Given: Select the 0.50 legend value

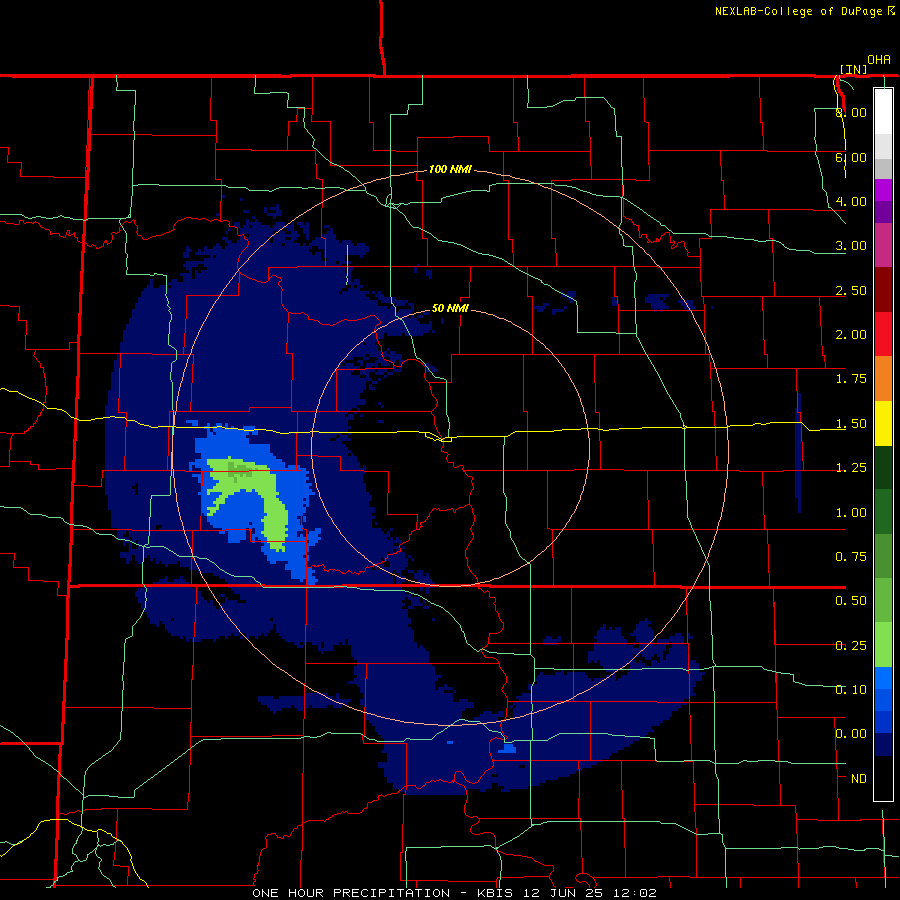Looking at the screenshot, I should 851,601.
